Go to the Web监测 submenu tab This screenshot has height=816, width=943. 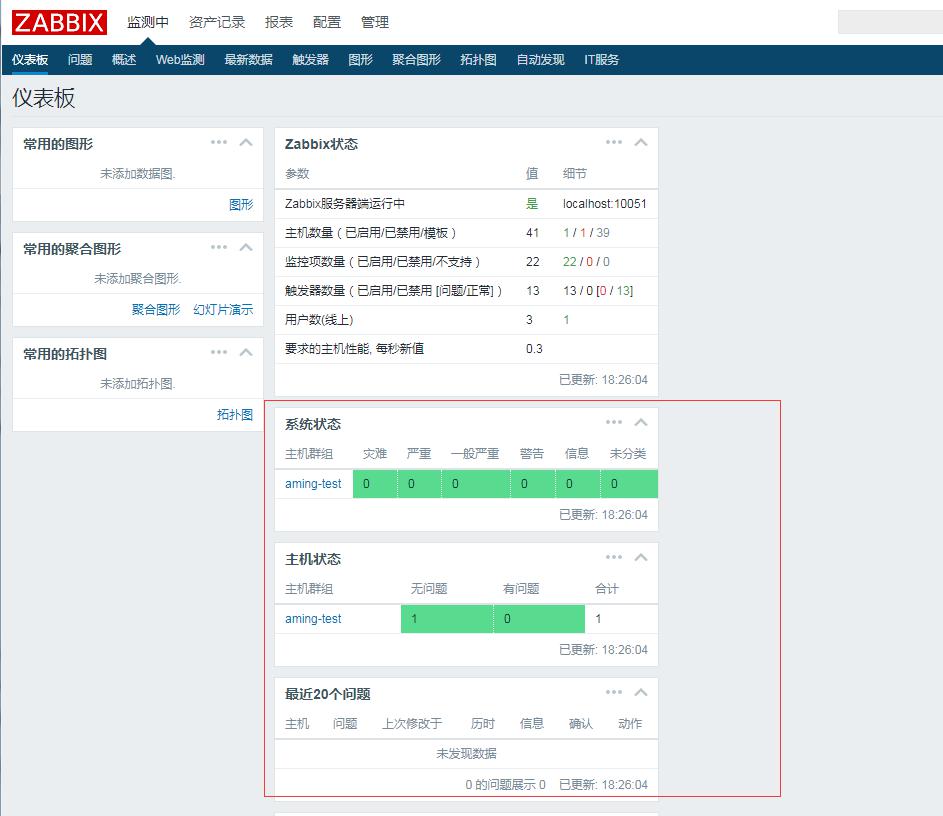180,60
